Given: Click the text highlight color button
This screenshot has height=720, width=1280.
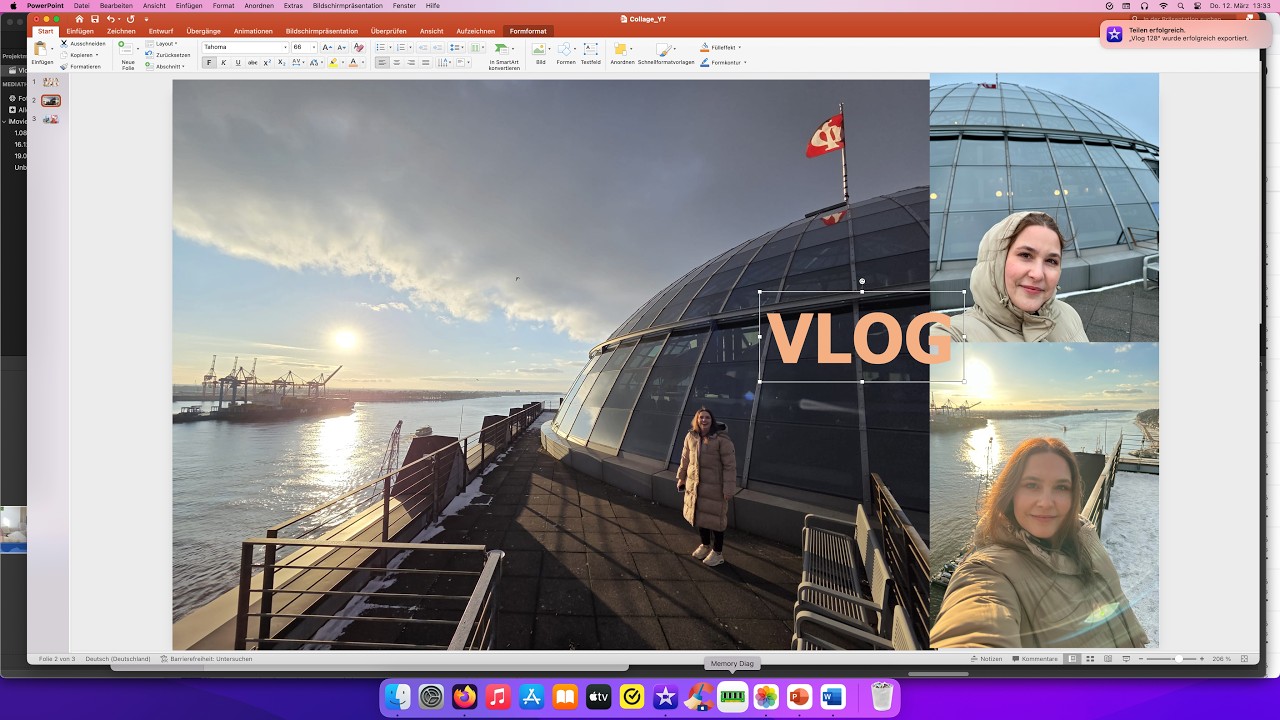Looking at the screenshot, I should [335, 62].
